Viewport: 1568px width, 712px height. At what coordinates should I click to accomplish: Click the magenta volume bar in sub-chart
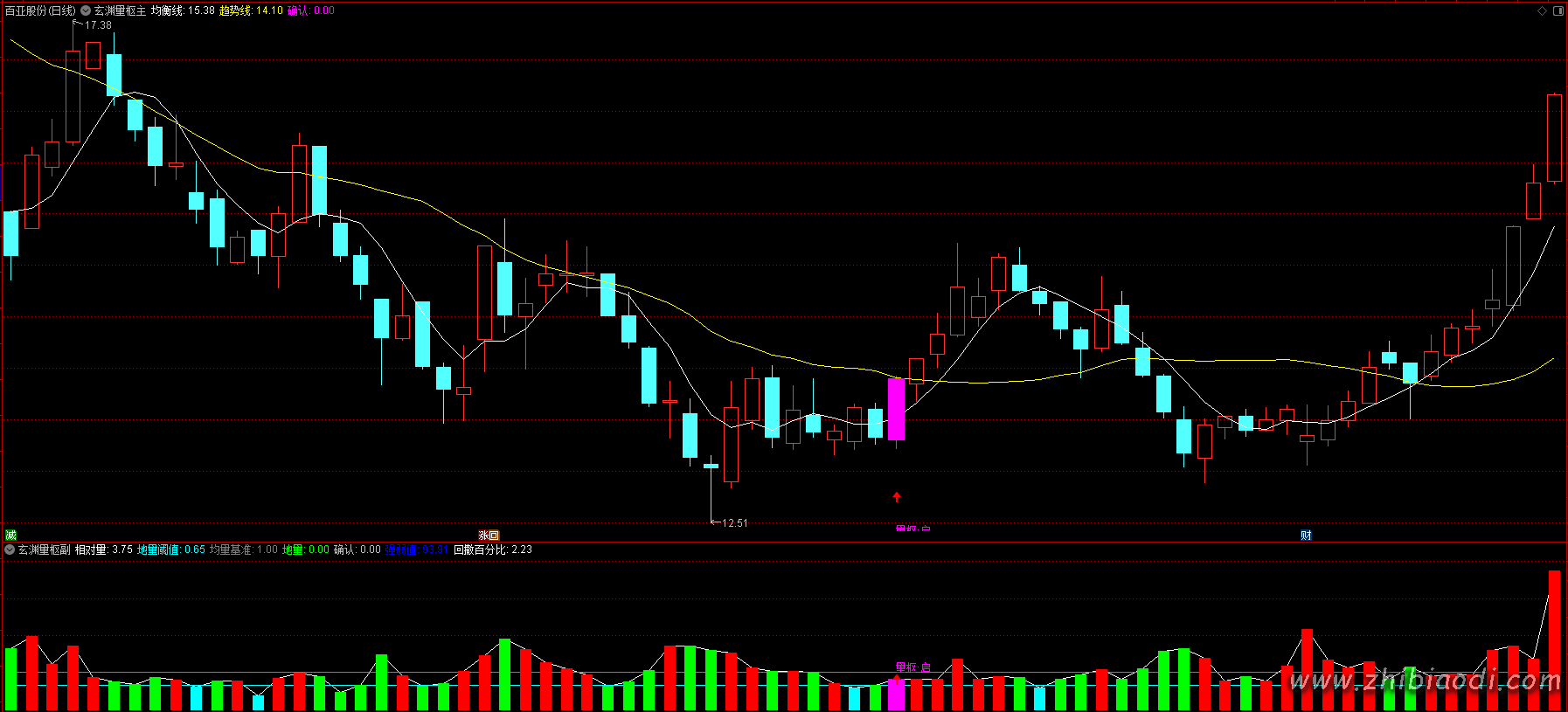(896, 695)
